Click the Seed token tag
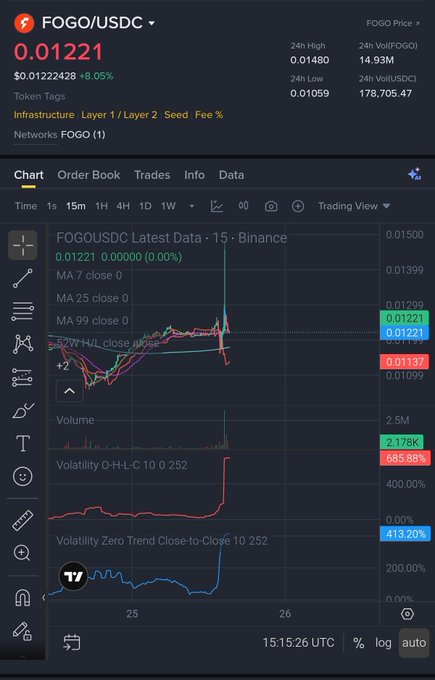 pos(176,115)
